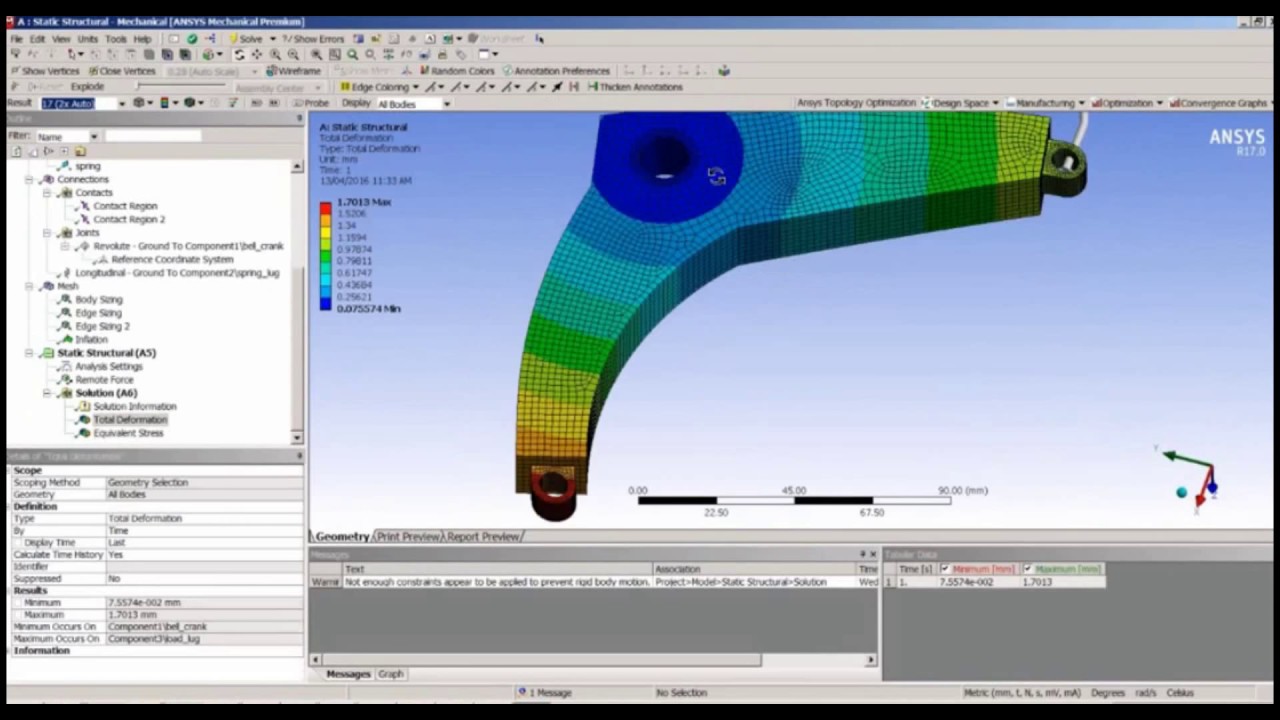Open the Tools menu
The height and width of the screenshot is (720, 1280).
(x=116, y=39)
